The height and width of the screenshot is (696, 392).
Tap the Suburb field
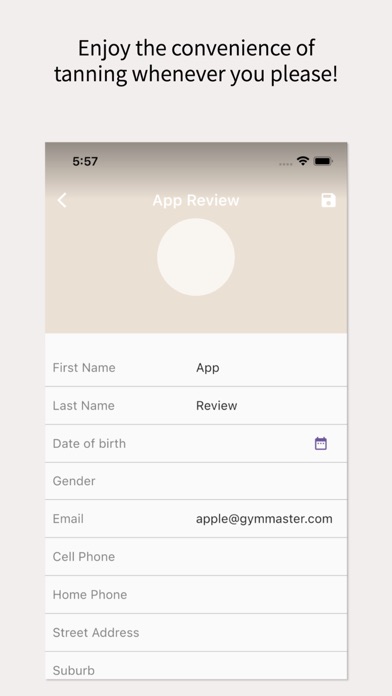click(196, 666)
